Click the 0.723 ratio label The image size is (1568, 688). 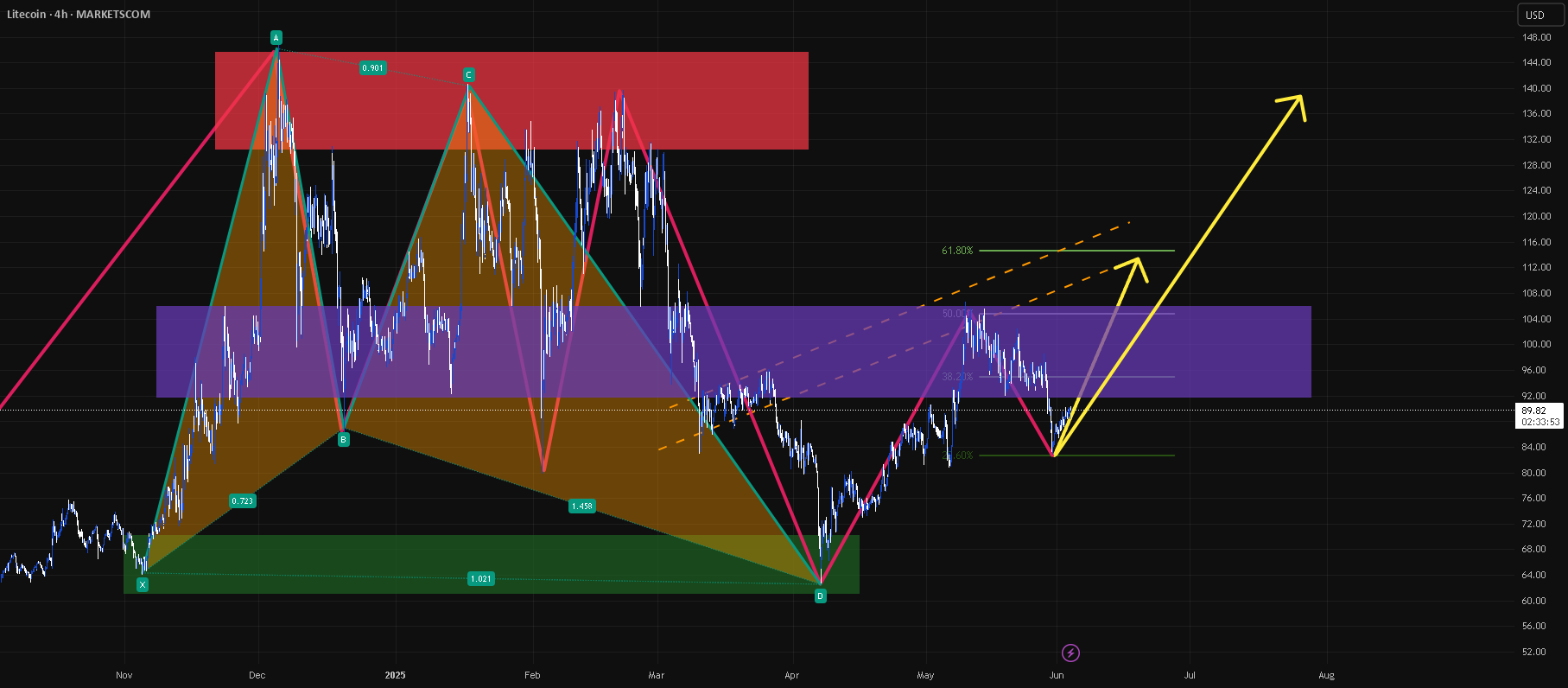pos(243,501)
